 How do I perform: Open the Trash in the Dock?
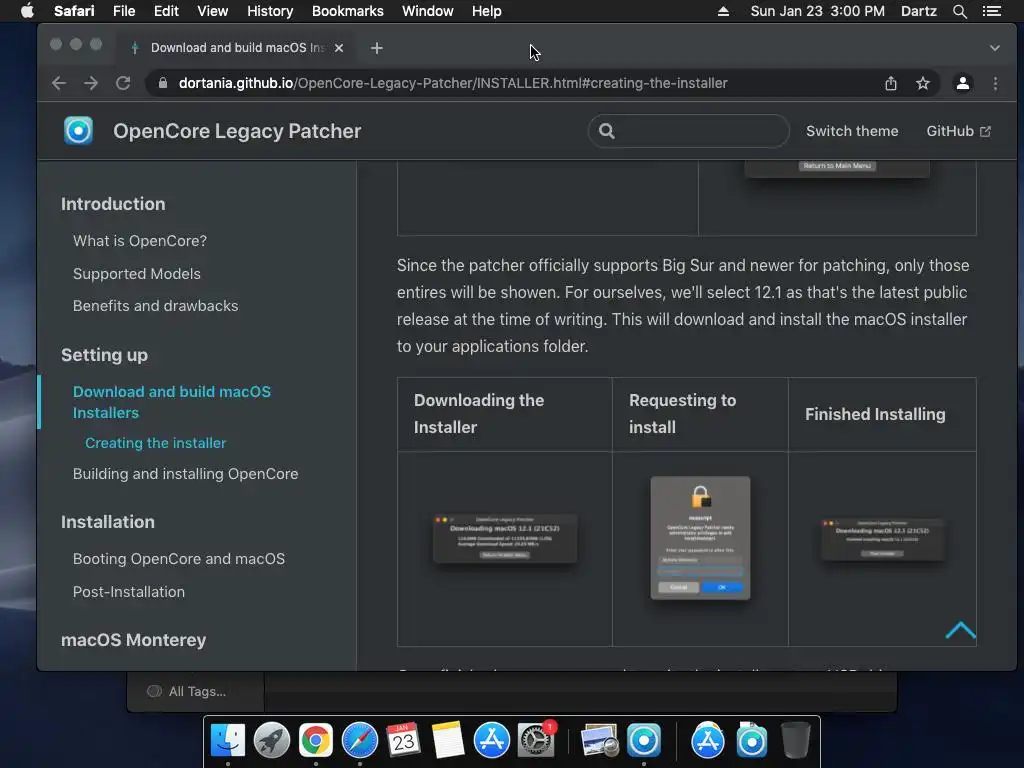pos(795,741)
